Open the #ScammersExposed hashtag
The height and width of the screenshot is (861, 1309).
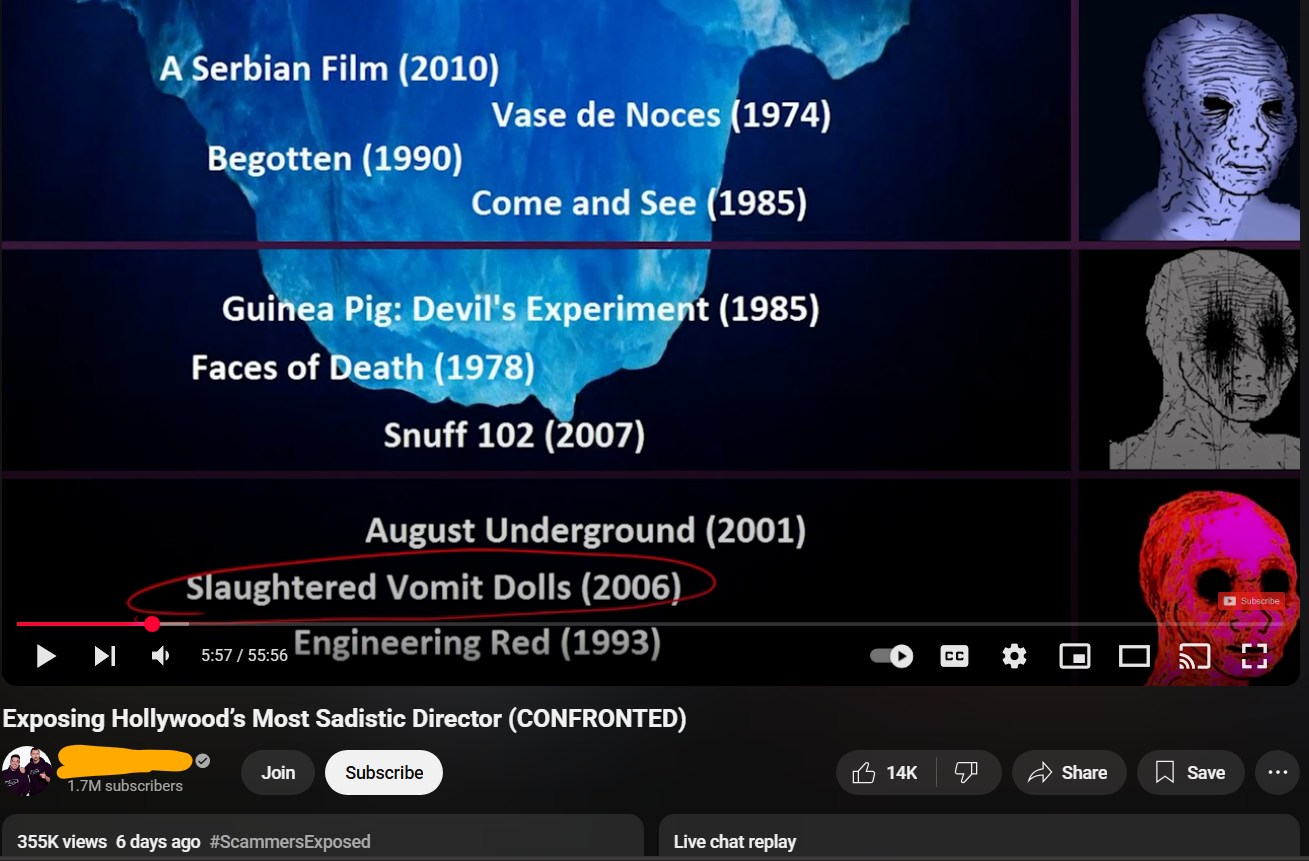click(290, 842)
